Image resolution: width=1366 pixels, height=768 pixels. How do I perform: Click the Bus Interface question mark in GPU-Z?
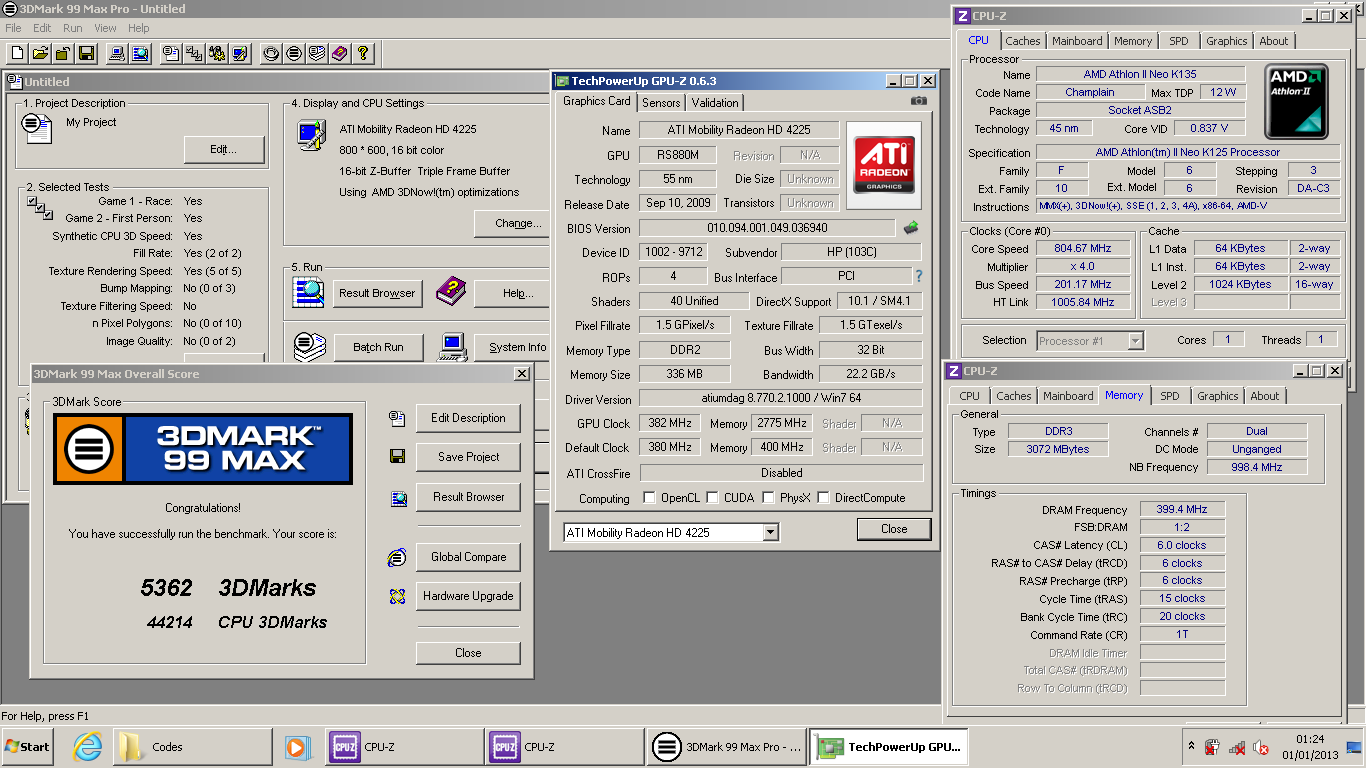click(x=919, y=276)
